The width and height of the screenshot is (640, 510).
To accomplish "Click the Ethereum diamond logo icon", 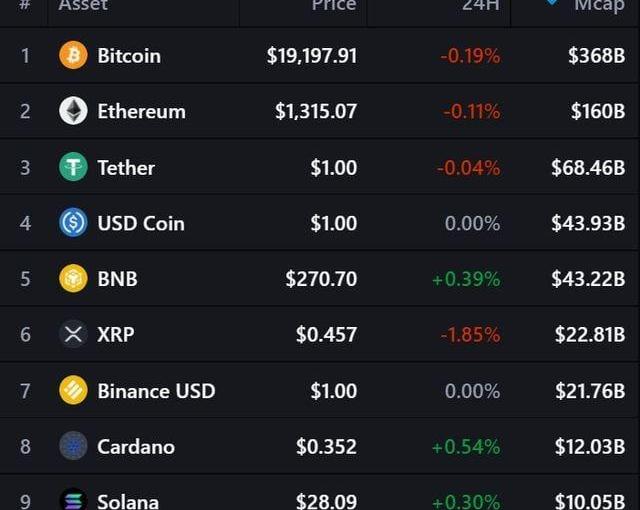I will tap(73, 111).
